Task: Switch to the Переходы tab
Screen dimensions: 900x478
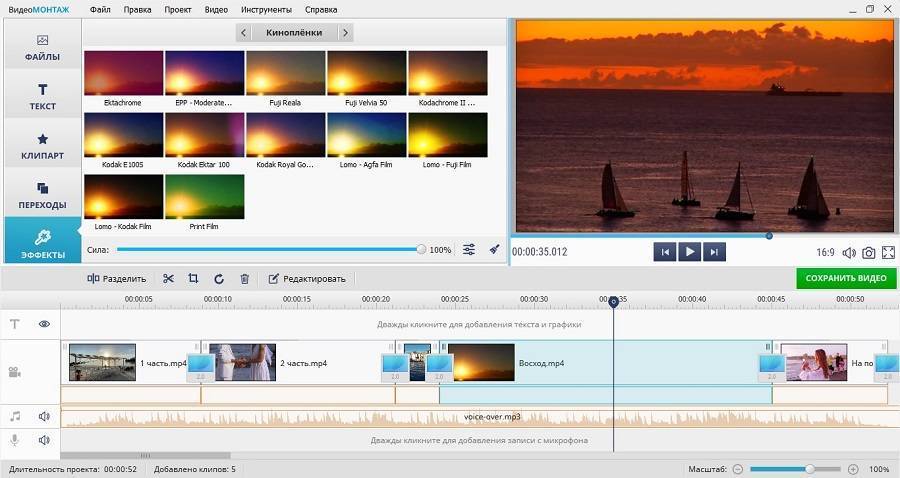Action: point(42,194)
